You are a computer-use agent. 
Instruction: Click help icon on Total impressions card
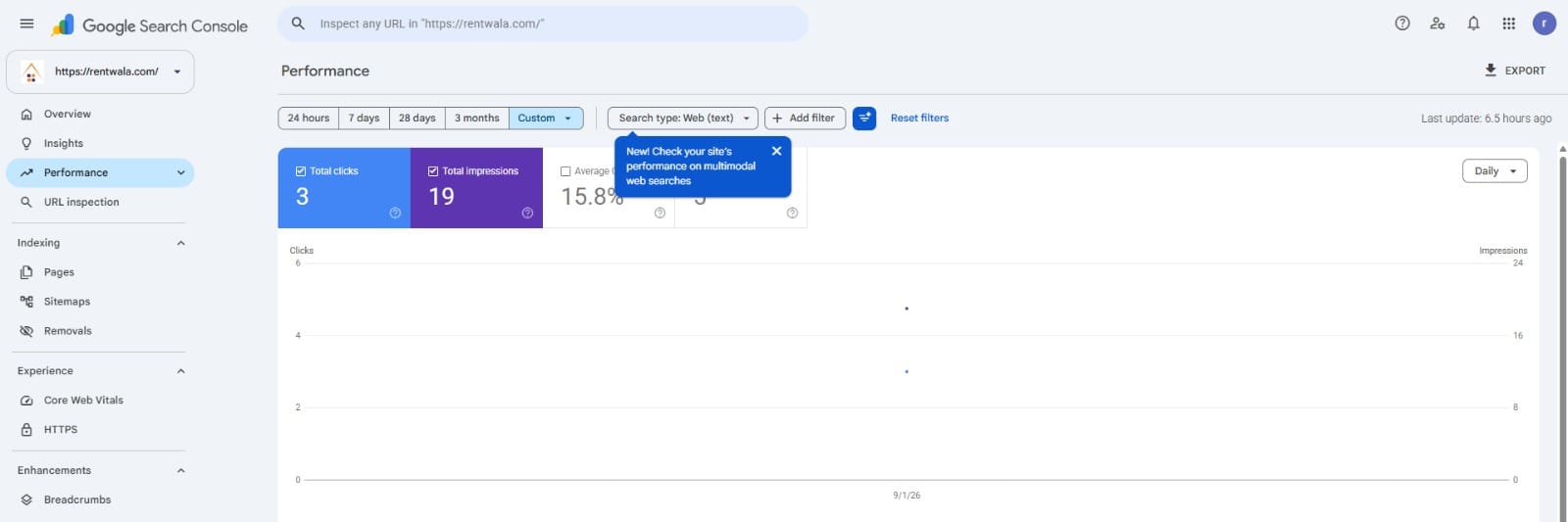tap(527, 213)
